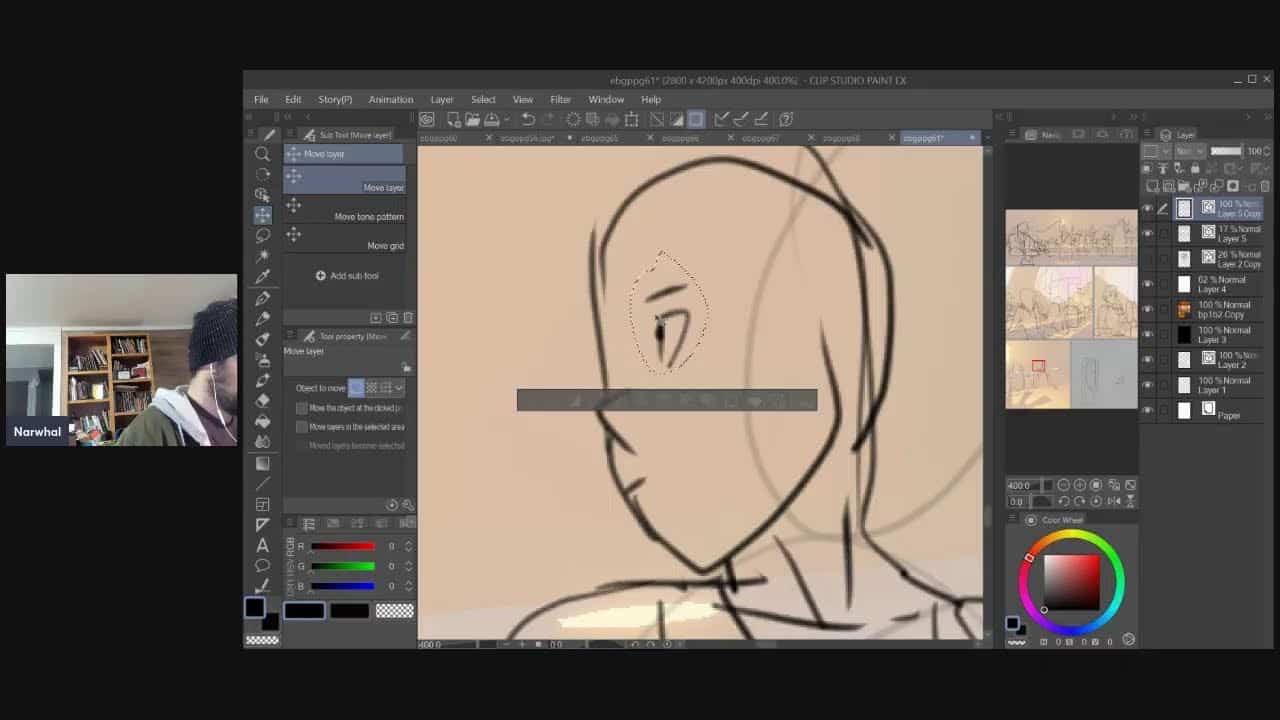Click the Undo arrow in command bar
Viewport: 1280px width, 720px height.
(527, 119)
